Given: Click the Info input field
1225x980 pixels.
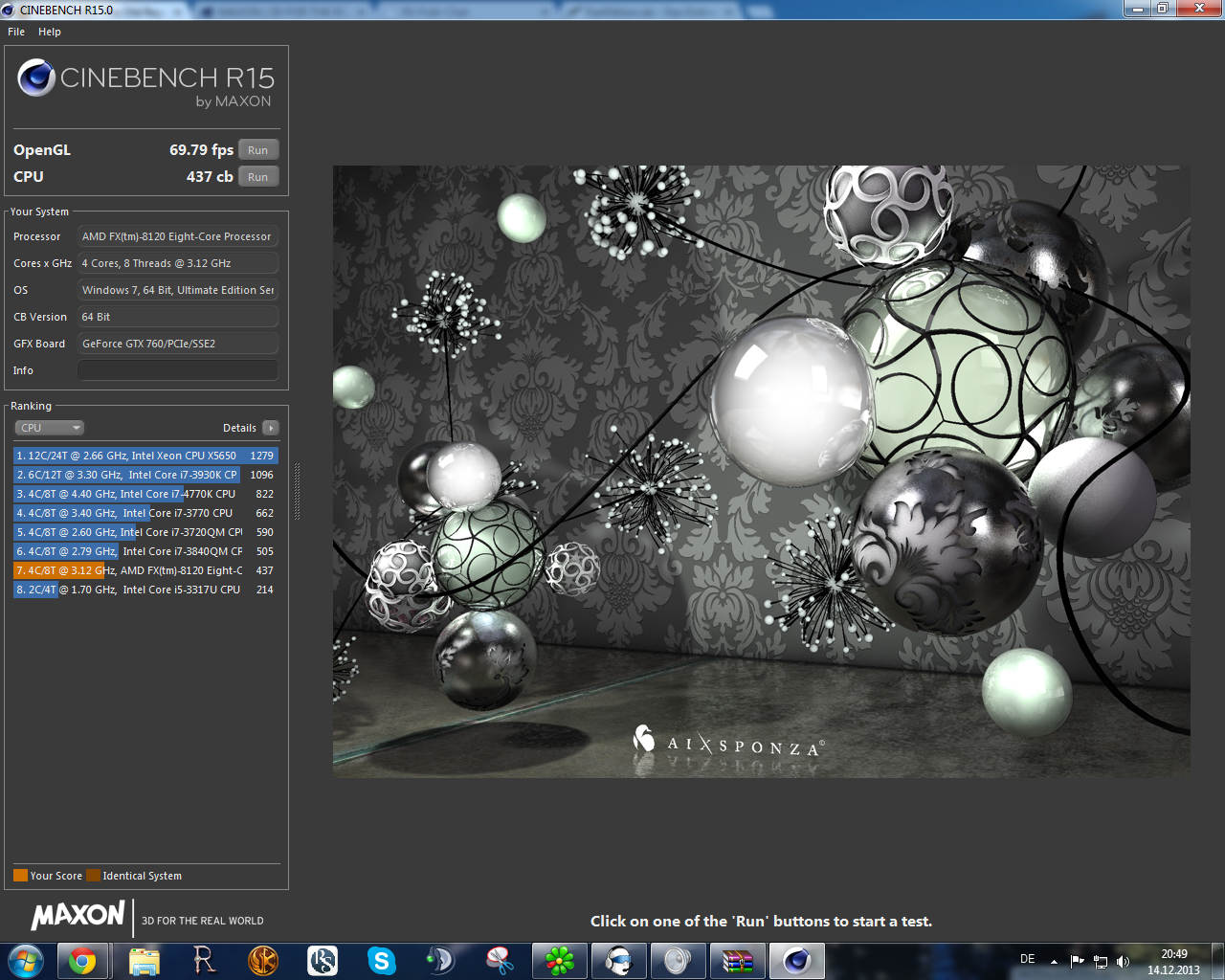Looking at the screenshot, I should pos(178,370).
